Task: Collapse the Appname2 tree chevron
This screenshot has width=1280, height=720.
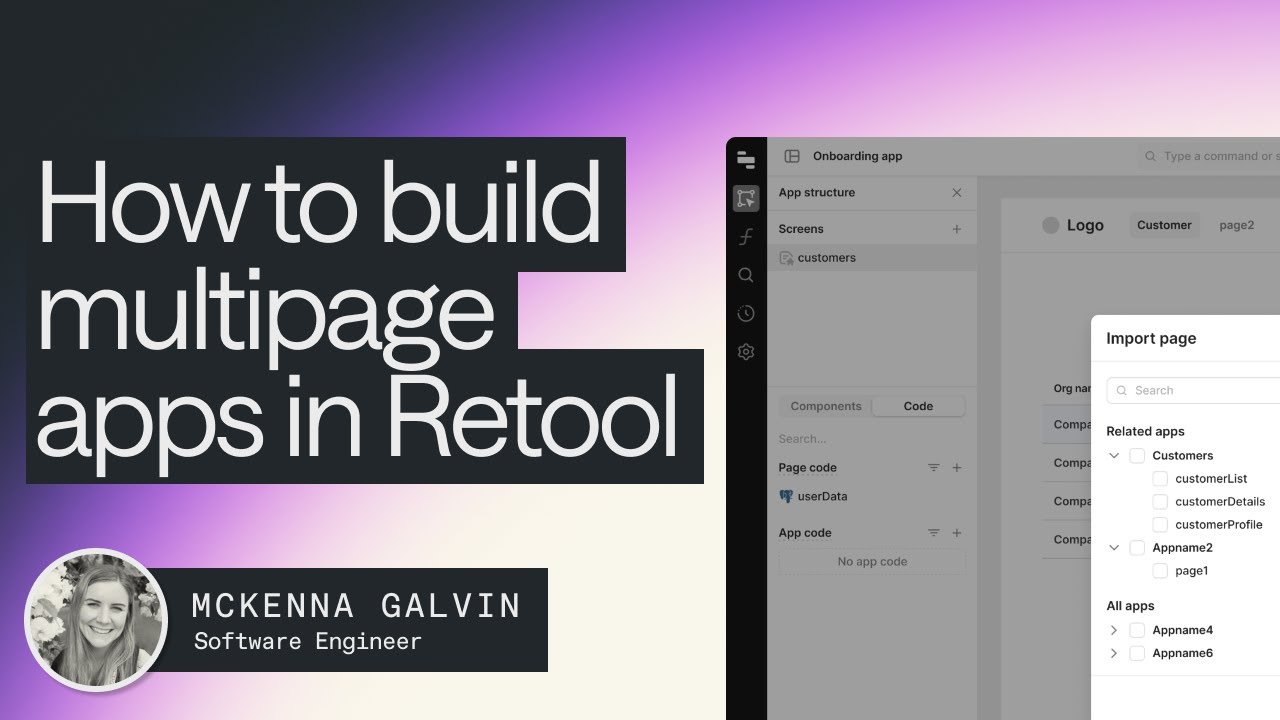Action: click(x=1114, y=548)
